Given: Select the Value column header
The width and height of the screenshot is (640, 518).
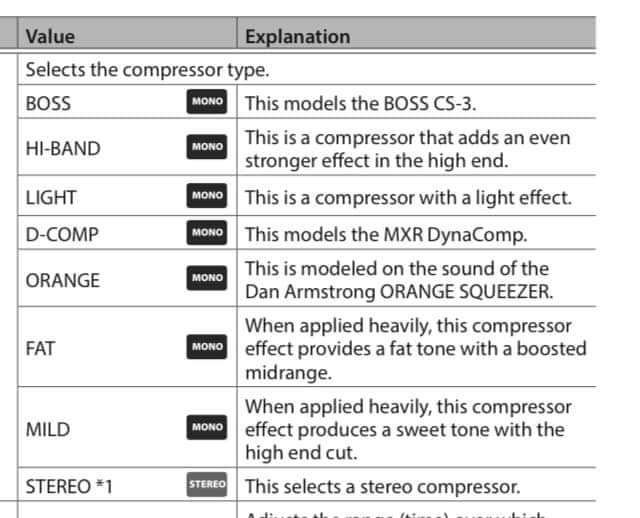Looking at the screenshot, I should [x=50, y=36].
